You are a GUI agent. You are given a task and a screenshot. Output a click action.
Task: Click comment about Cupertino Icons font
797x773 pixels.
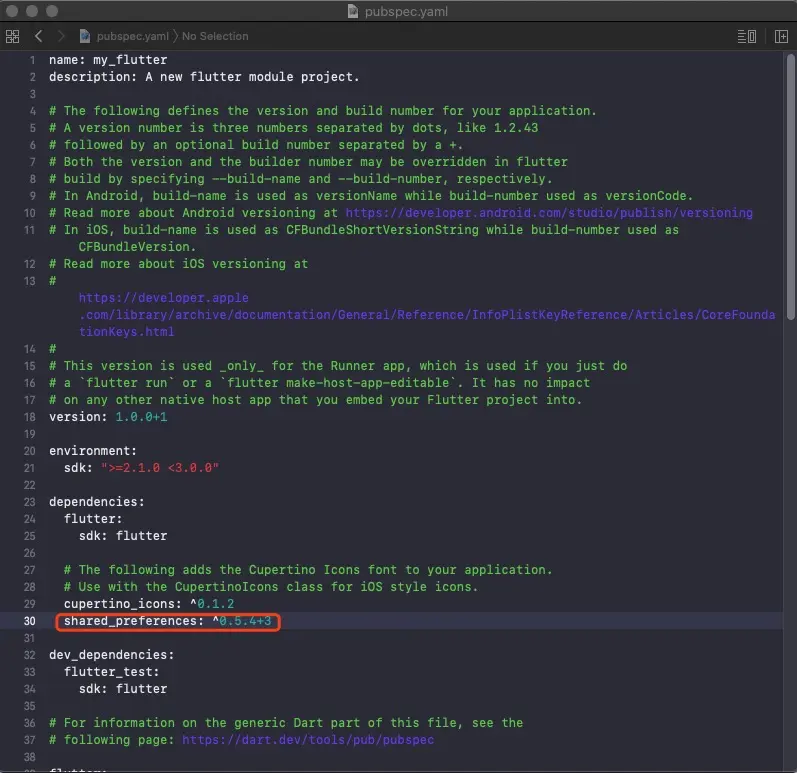click(x=308, y=570)
